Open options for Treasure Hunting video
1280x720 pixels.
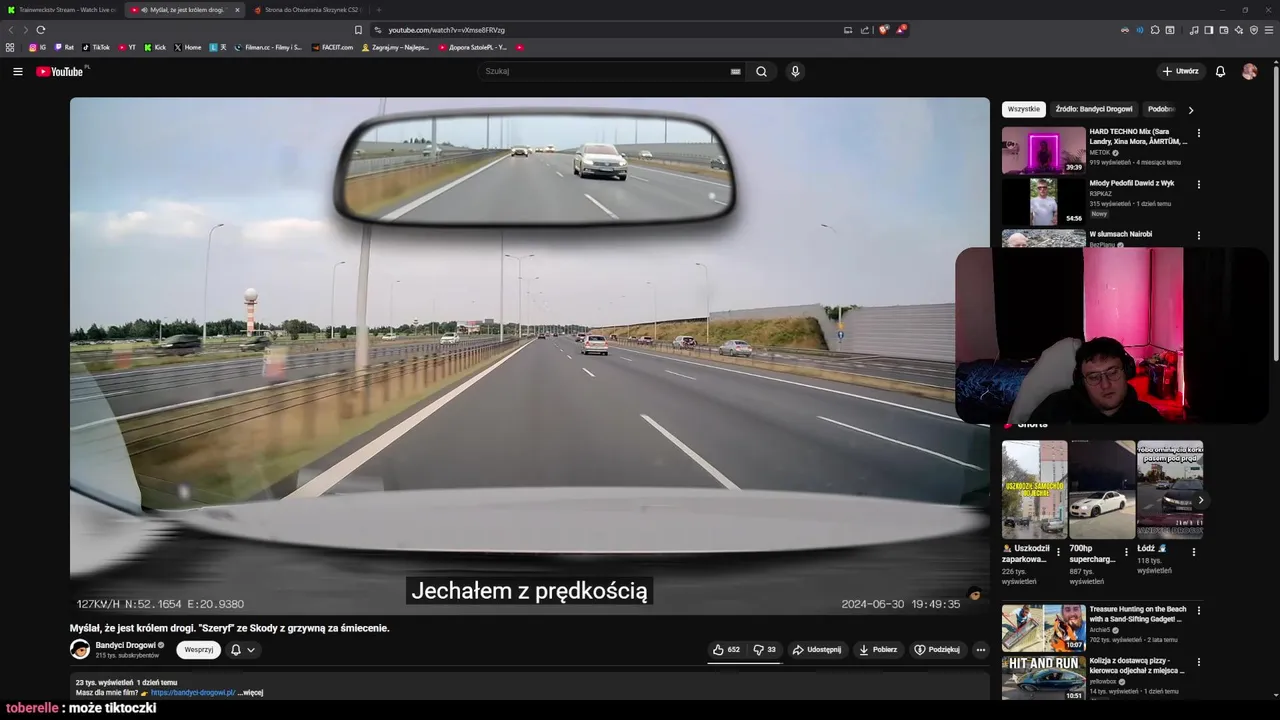click(1199, 610)
